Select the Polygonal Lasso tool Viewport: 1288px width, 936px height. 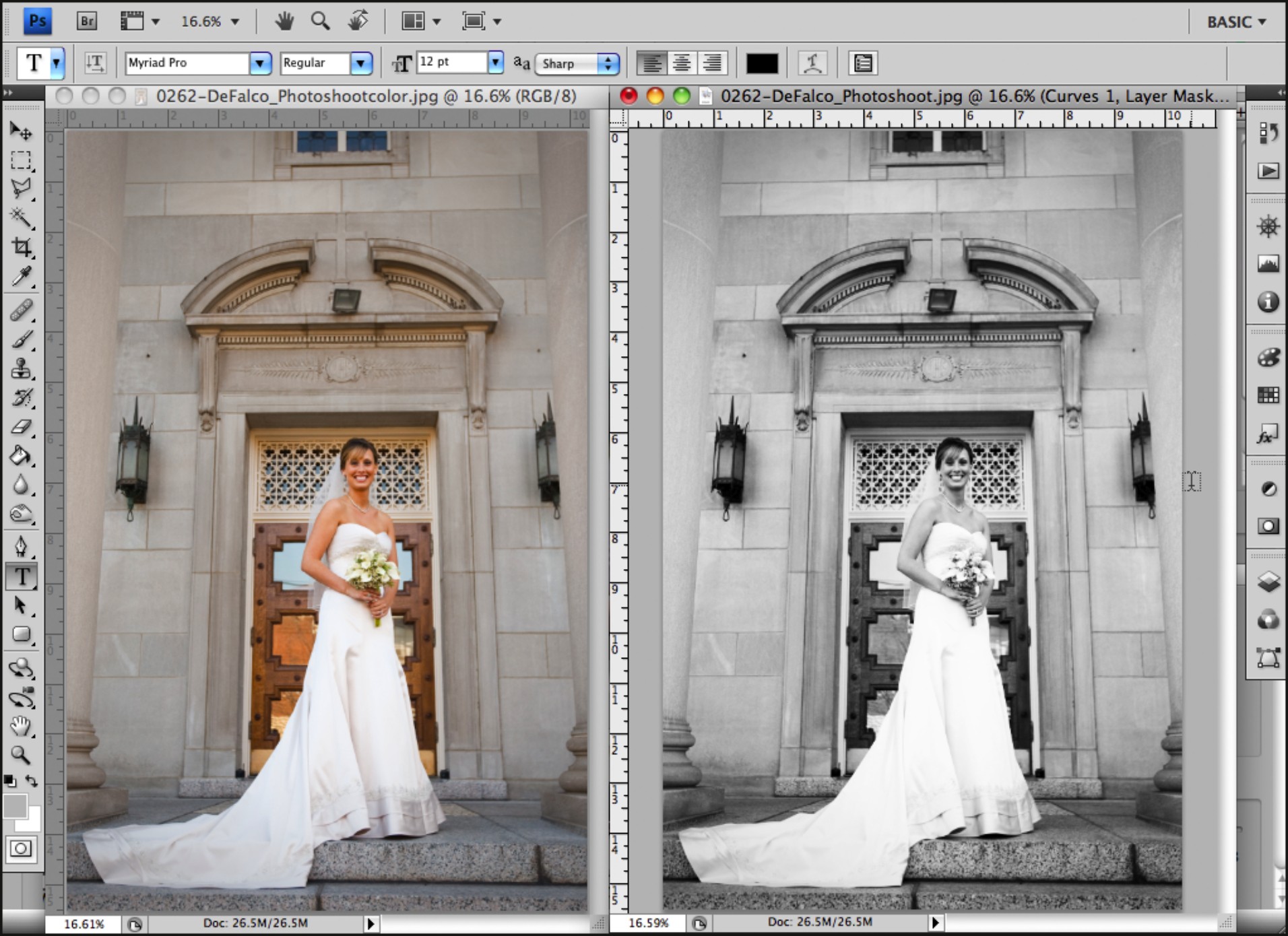pyautogui.click(x=21, y=189)
